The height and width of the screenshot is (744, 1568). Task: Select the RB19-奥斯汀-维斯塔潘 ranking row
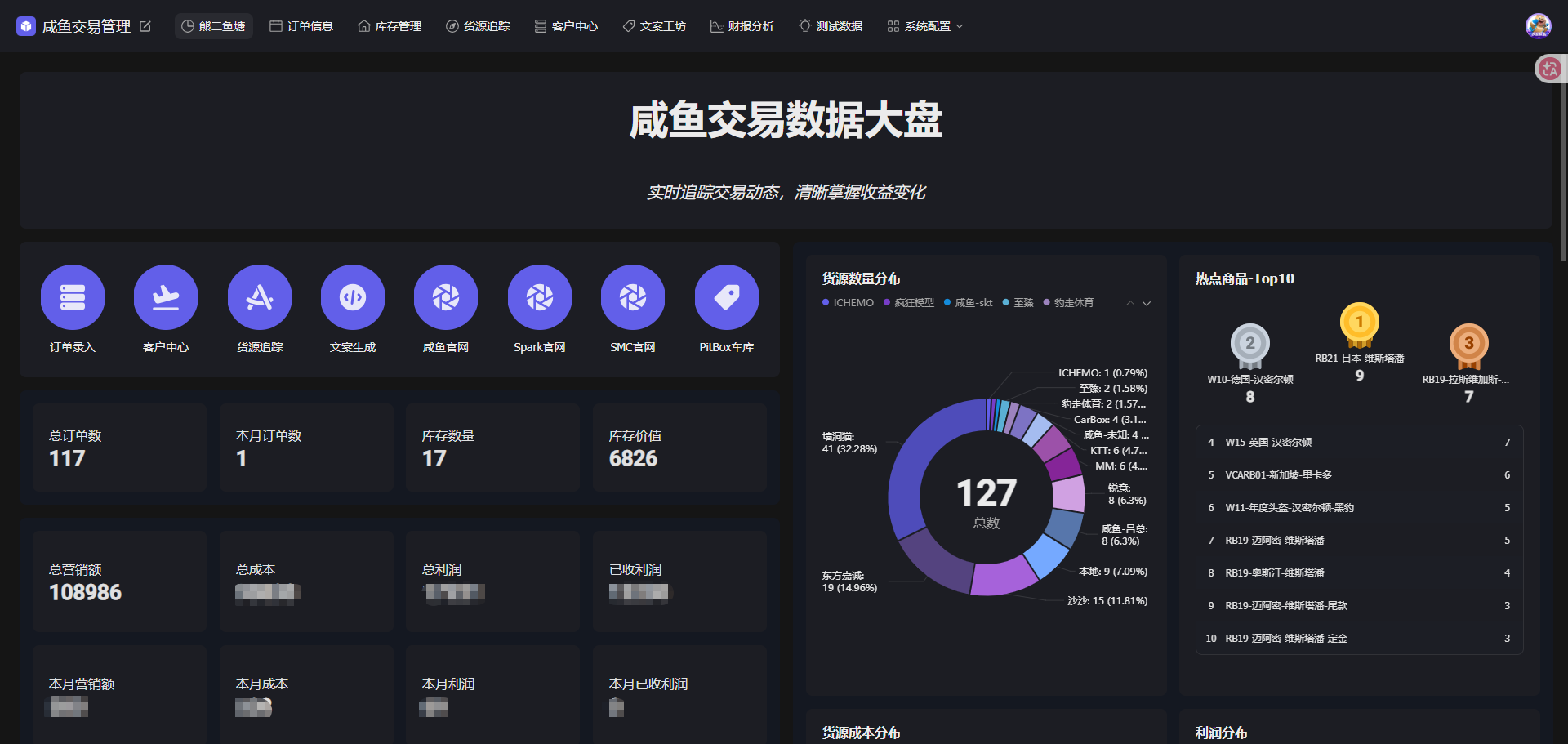pos(1359,573)
